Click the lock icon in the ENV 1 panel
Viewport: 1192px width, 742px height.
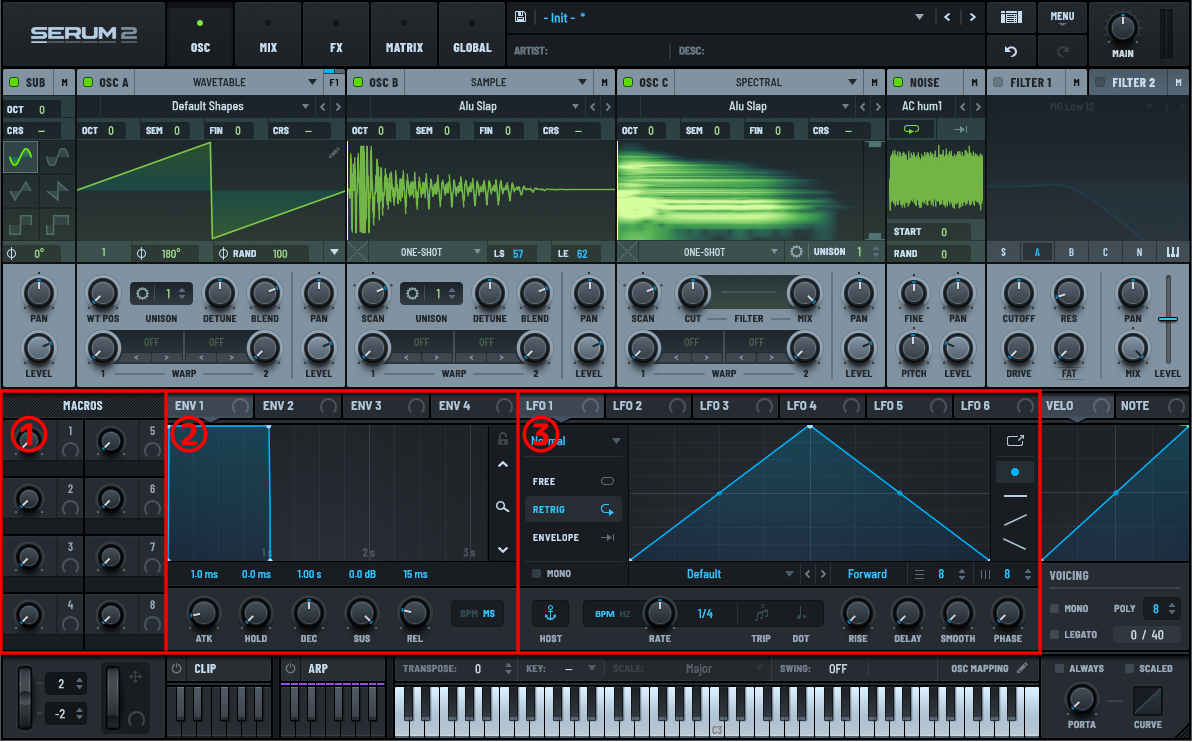point(502,440)
